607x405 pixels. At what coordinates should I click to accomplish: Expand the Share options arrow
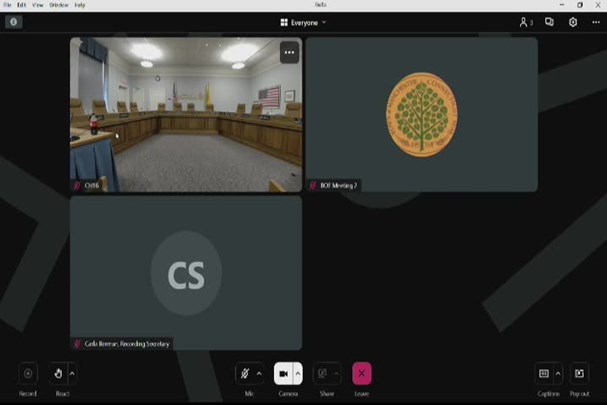336,374
